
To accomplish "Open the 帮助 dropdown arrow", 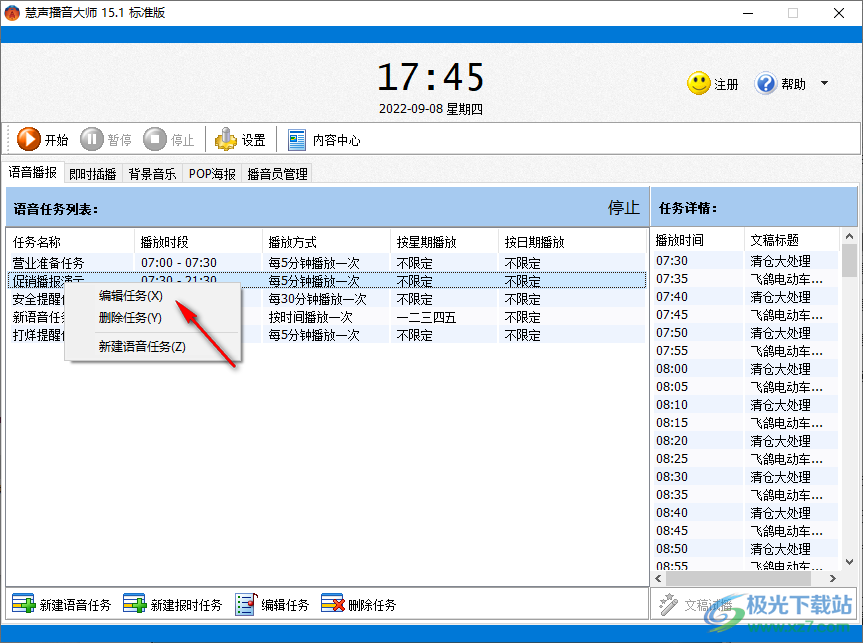I will pos(822,83).
